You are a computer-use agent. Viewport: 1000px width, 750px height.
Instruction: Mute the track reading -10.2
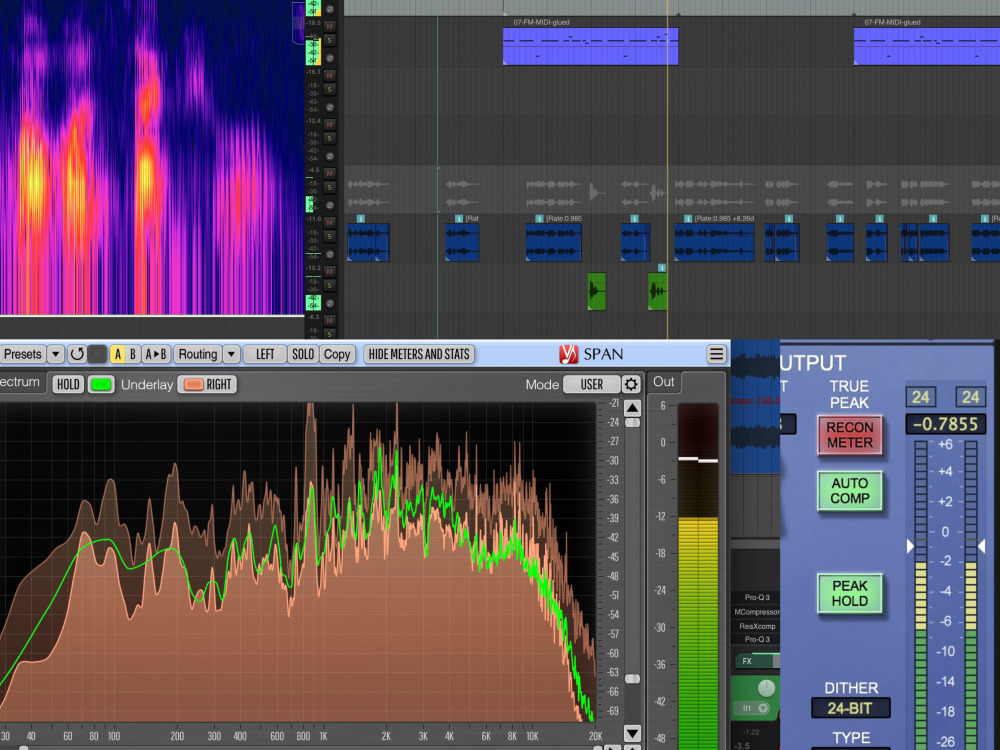330,272
